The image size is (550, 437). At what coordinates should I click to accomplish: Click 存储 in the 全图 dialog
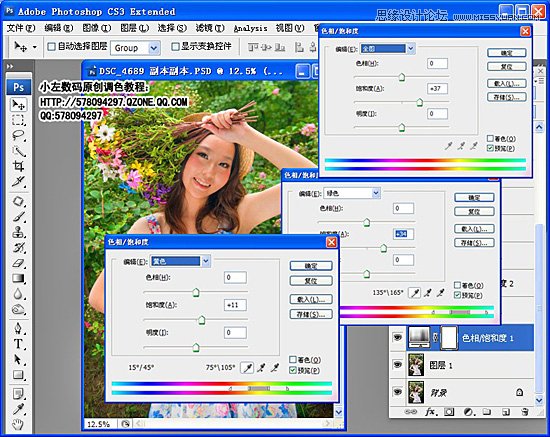pyautogui.click(x=507, y=97)
